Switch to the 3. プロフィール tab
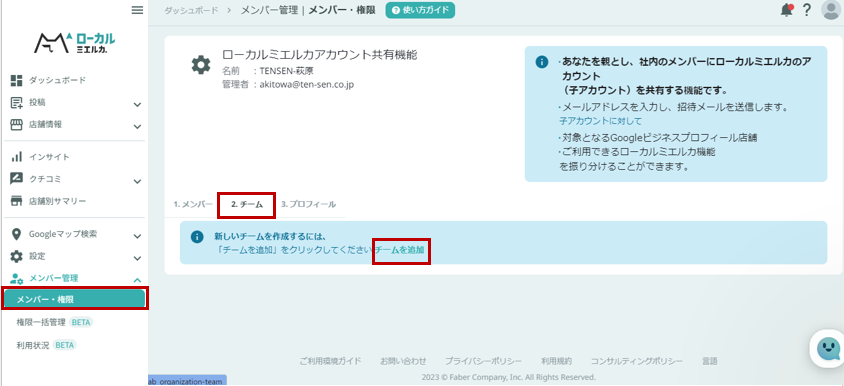The height and width of the screenshot is (386, 844). click(308, 205)
